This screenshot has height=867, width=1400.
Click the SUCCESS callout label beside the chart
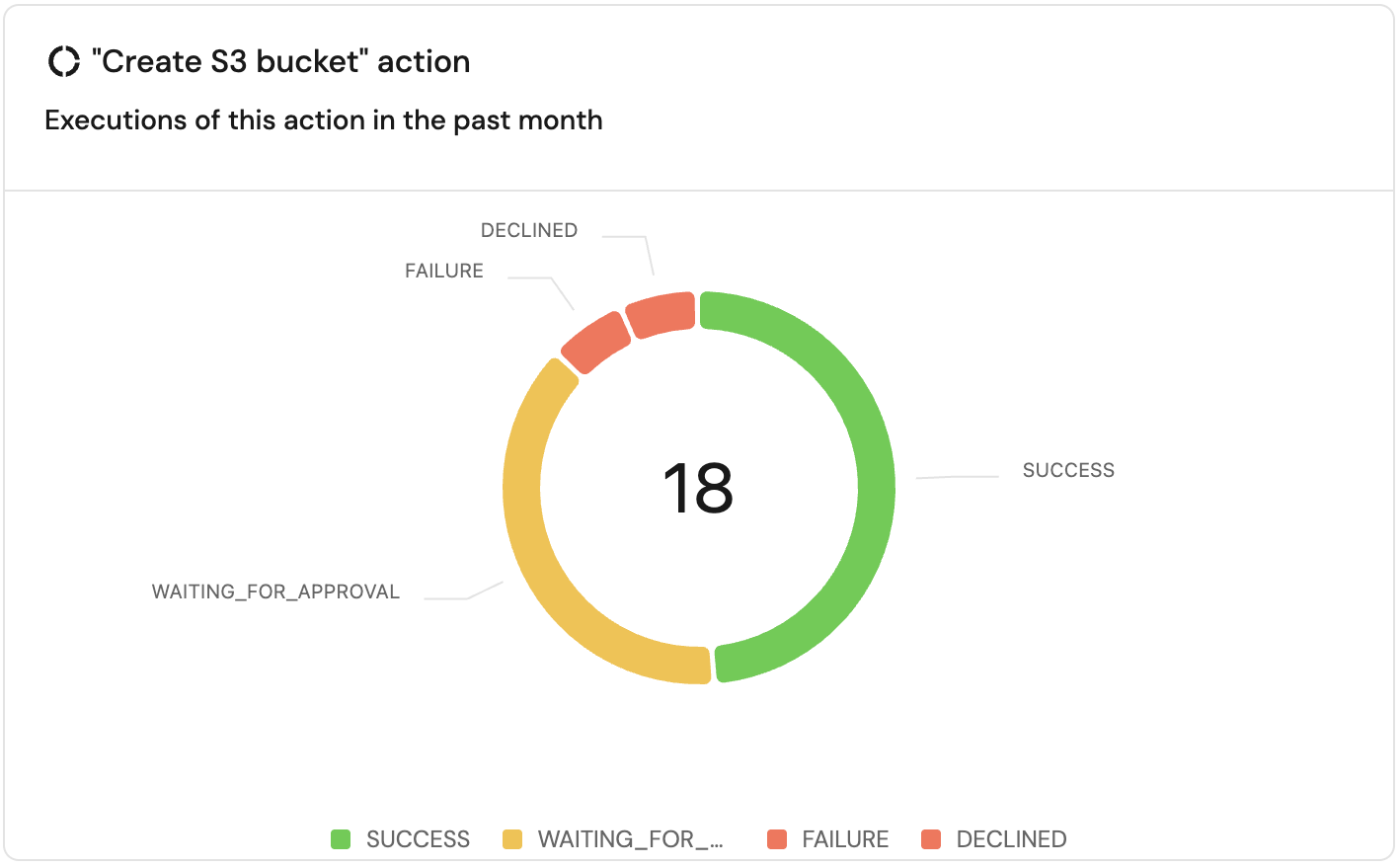(x=1068, y=470)
